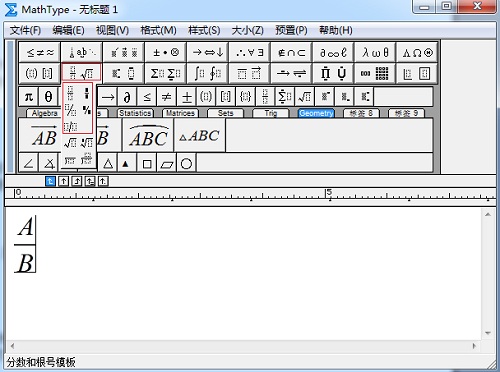Image resolution: width=500 pixels, height=372 pixels.
Task: Insert the parallelogram symbol
Action: 167,163
